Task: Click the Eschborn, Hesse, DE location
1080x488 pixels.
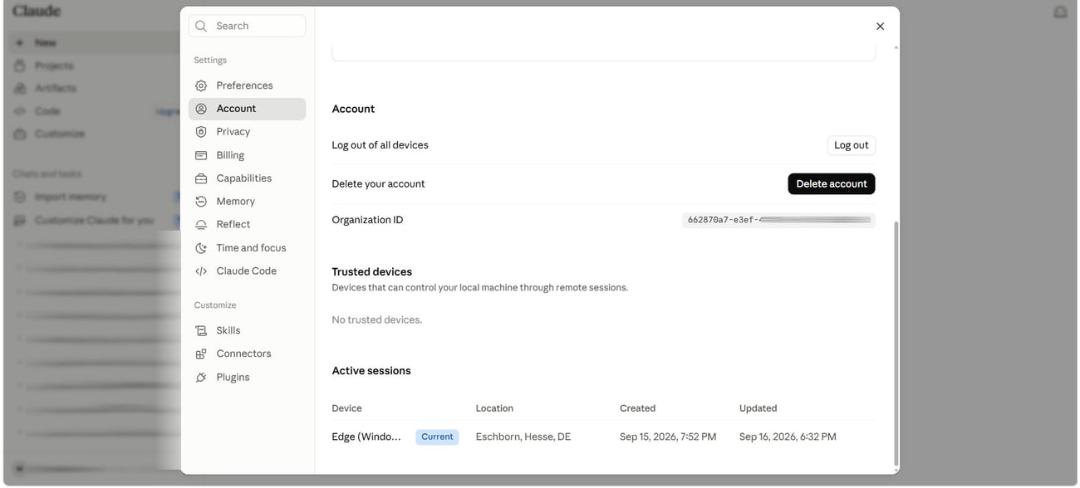Action: 523,437
